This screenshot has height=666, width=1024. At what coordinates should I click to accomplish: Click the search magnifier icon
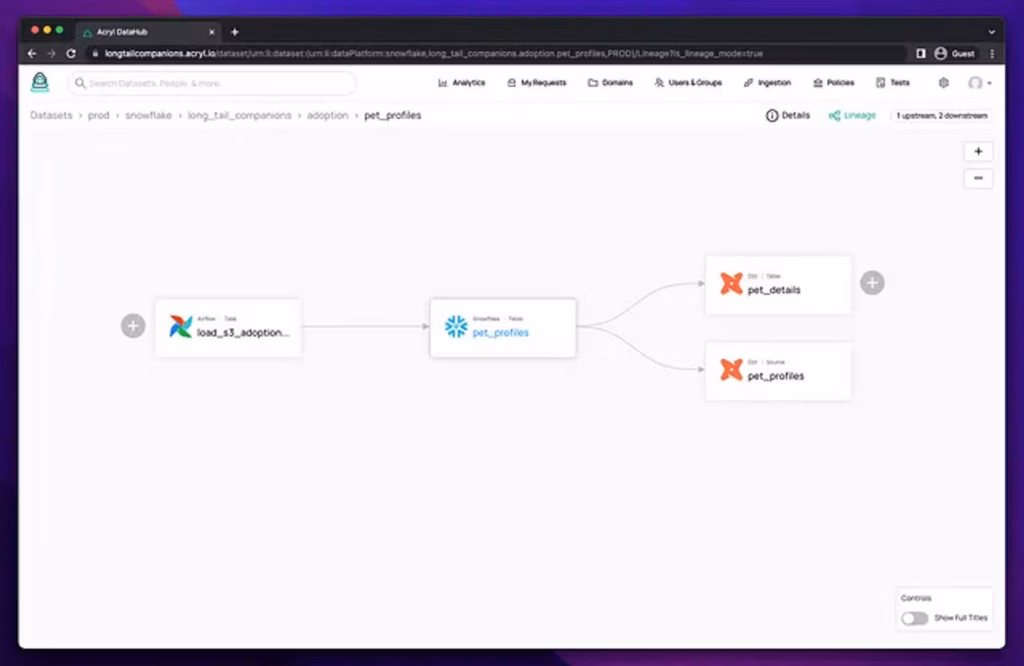(80, 83)
